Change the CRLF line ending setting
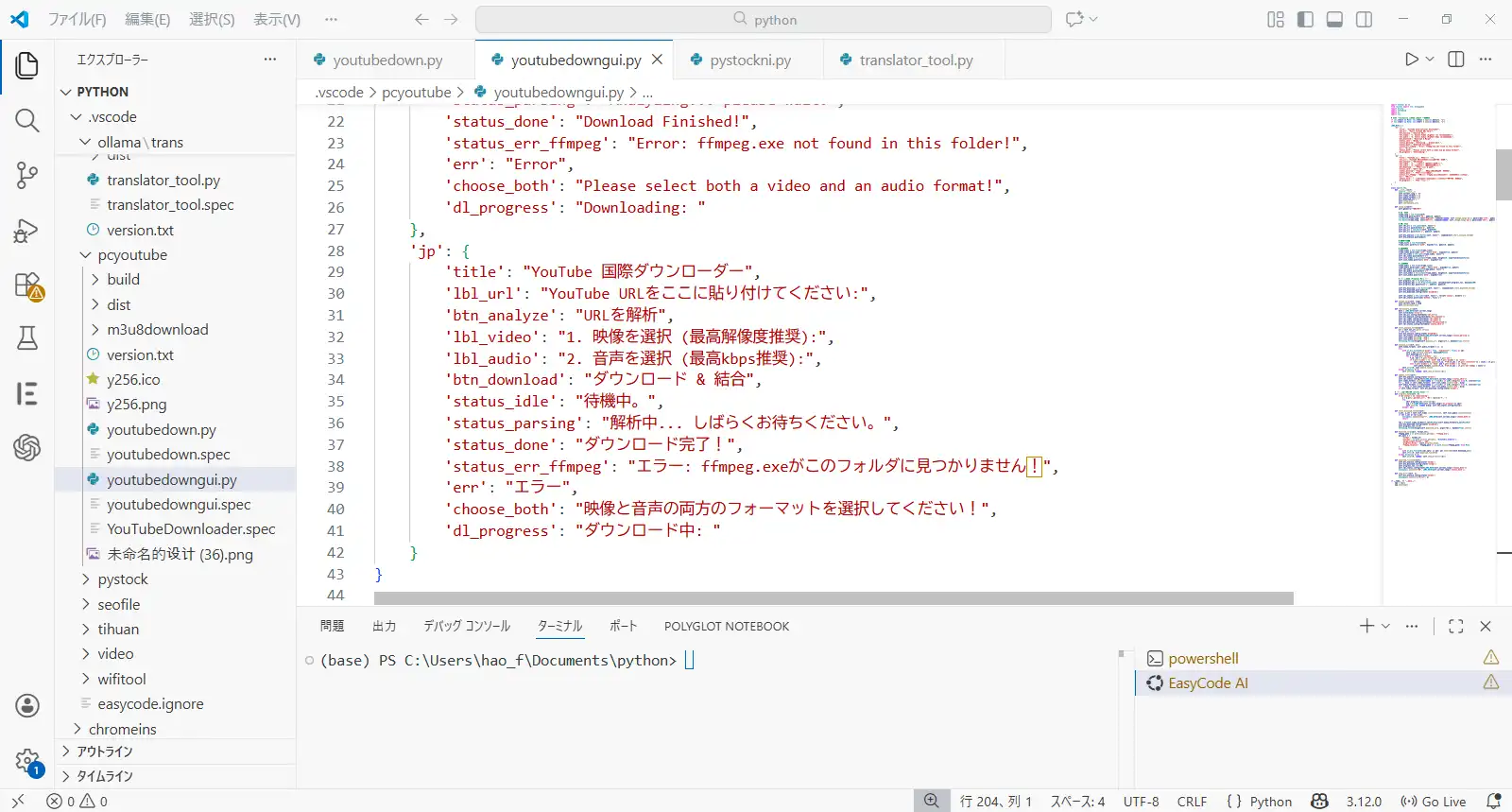The height and width of the screenshot is (812, 1512). click(x=1192, y=801)
